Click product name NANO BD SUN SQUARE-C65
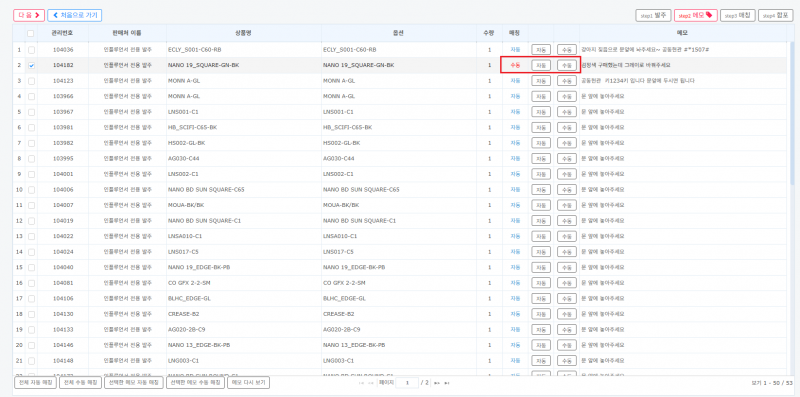800x397 pixels. [206, 189]
